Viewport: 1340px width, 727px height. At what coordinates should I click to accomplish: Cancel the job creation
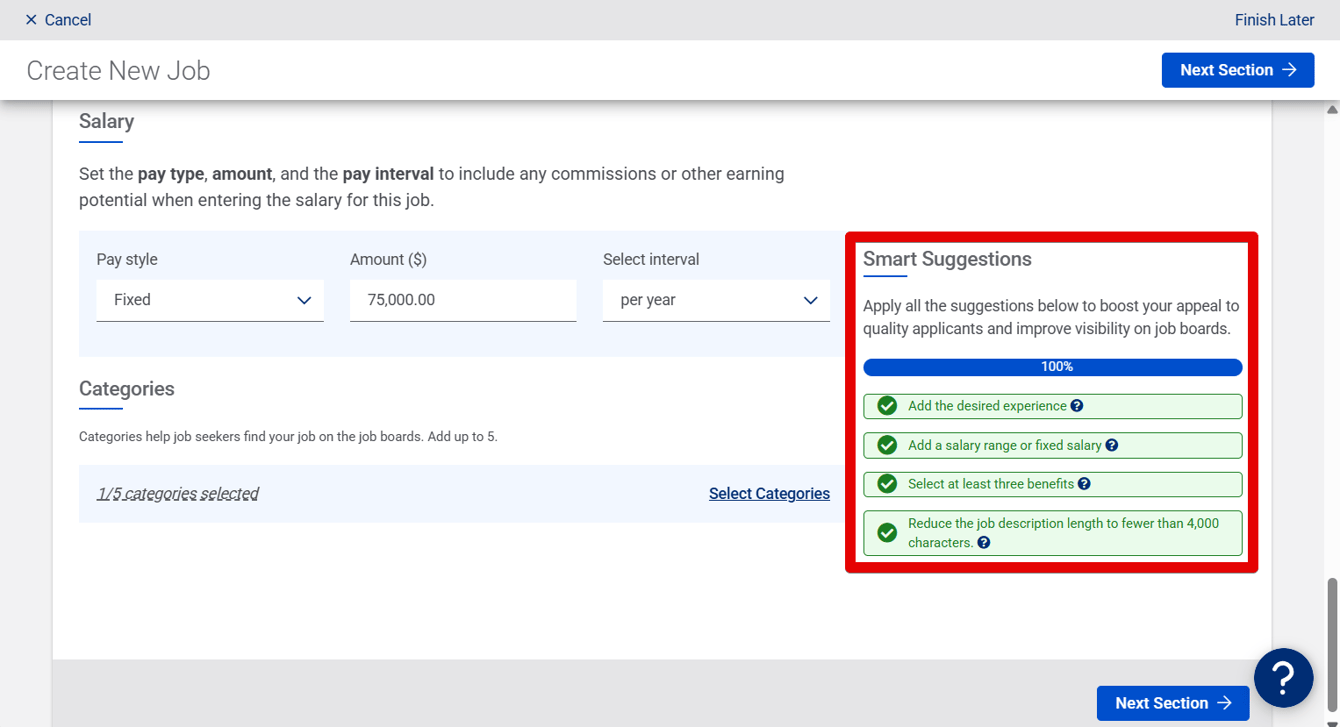(x=58, y=20)
